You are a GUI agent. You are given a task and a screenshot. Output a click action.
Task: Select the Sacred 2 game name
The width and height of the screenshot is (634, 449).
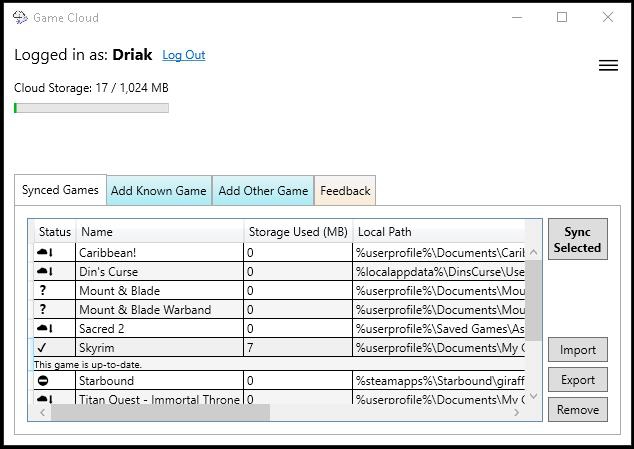(x=101, y=329)
